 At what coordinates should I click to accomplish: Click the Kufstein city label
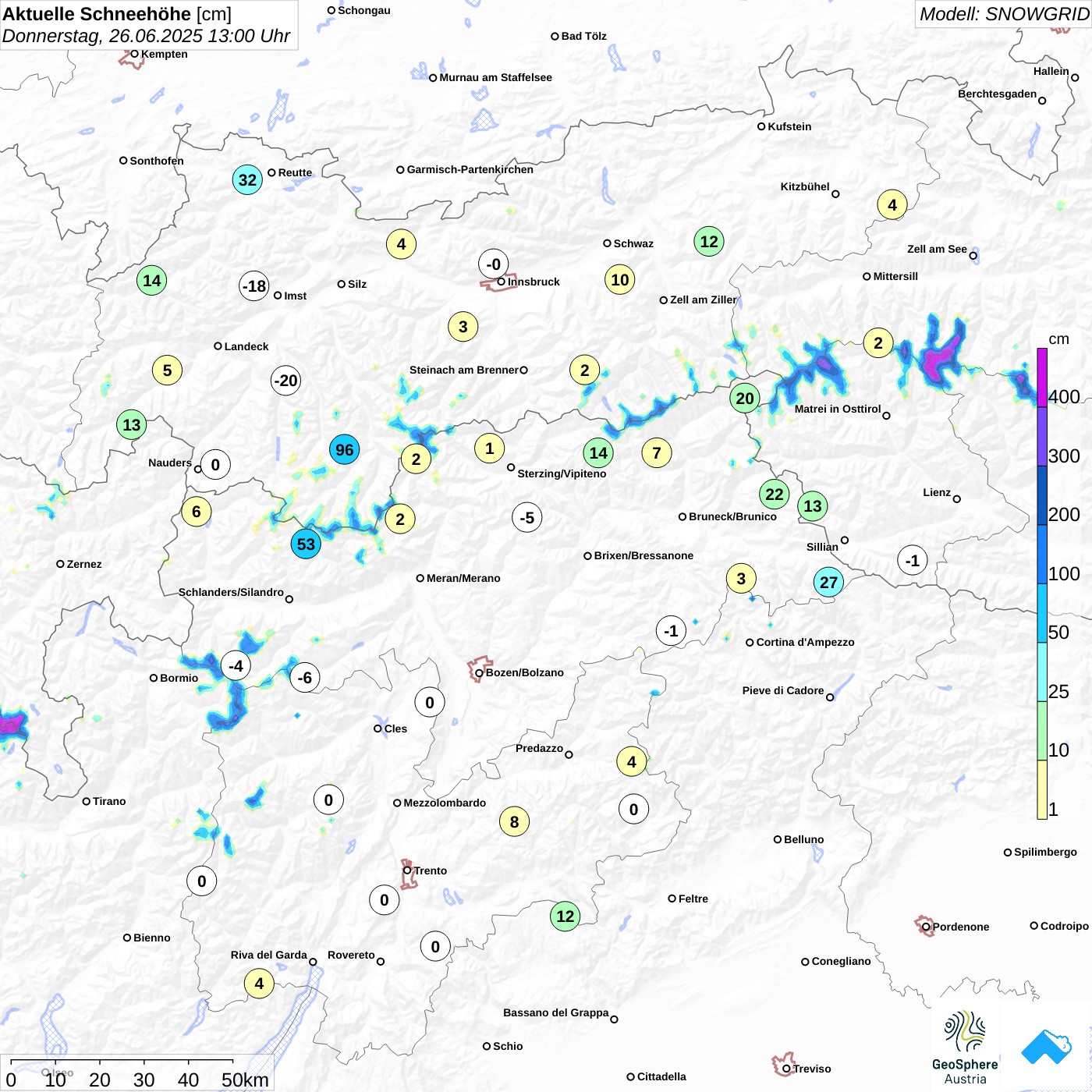[789, 127]
